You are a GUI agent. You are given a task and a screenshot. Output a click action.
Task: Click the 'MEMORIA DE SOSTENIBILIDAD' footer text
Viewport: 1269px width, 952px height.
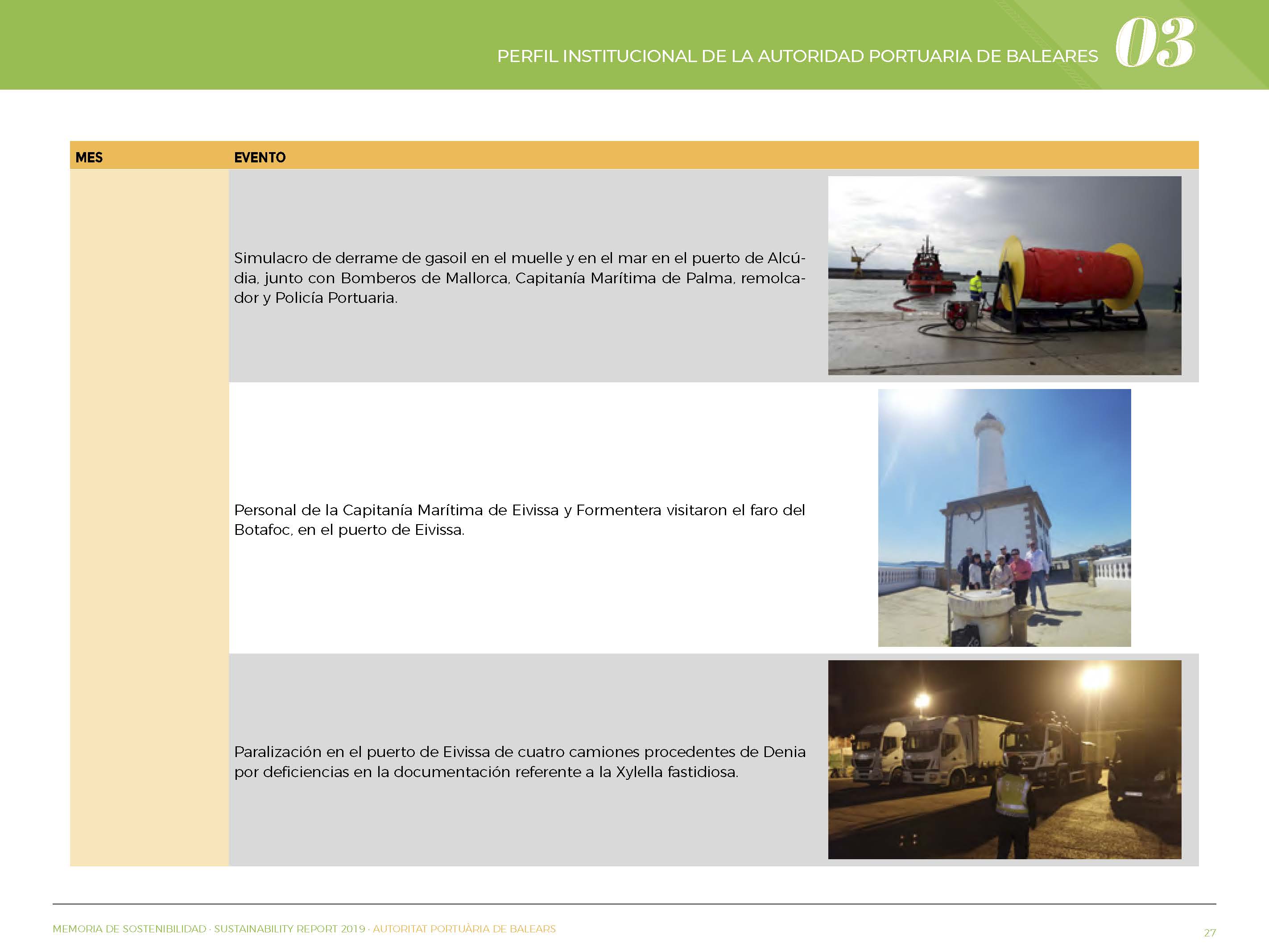(x=129, y=928)
